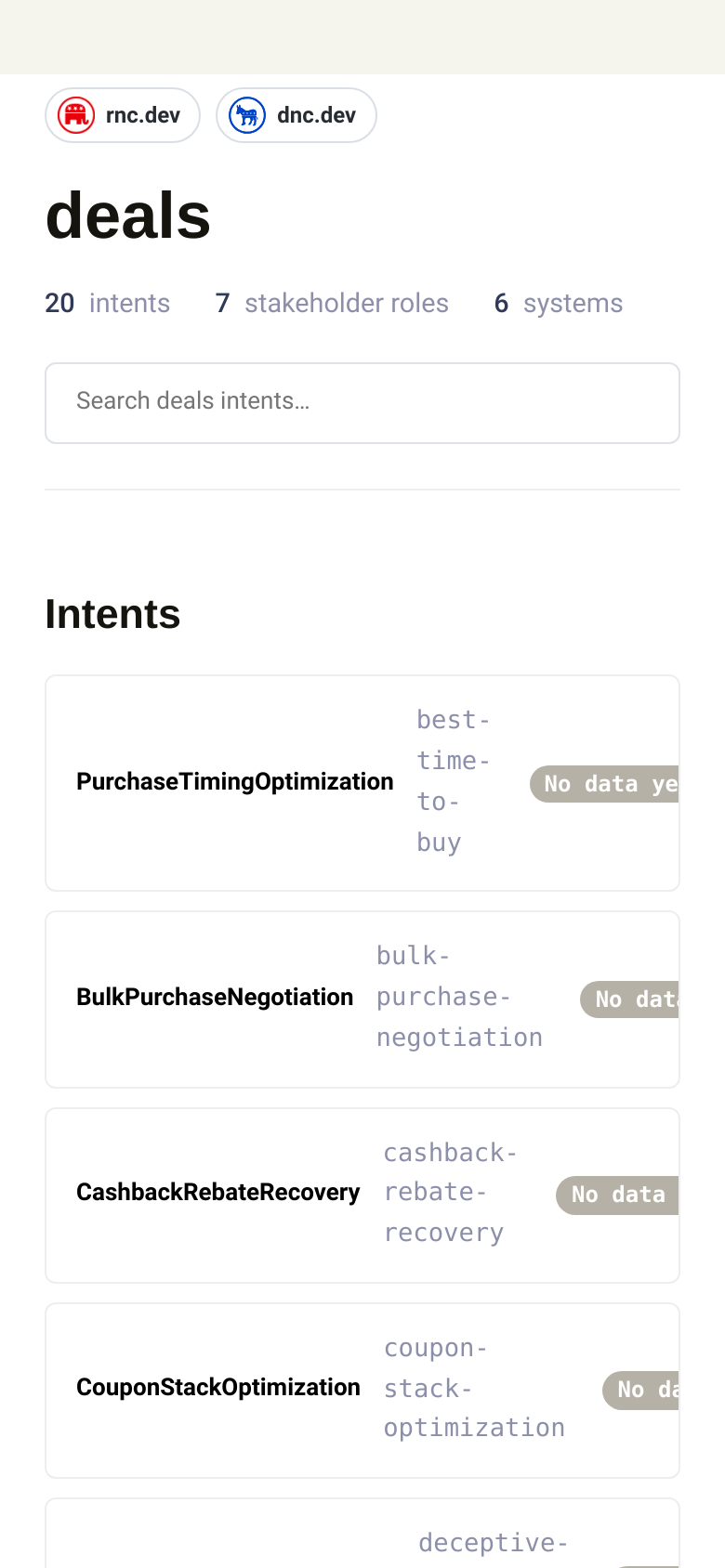Open the rnc.dev link chip
The image size is (725, 1568).
[123, 115]
